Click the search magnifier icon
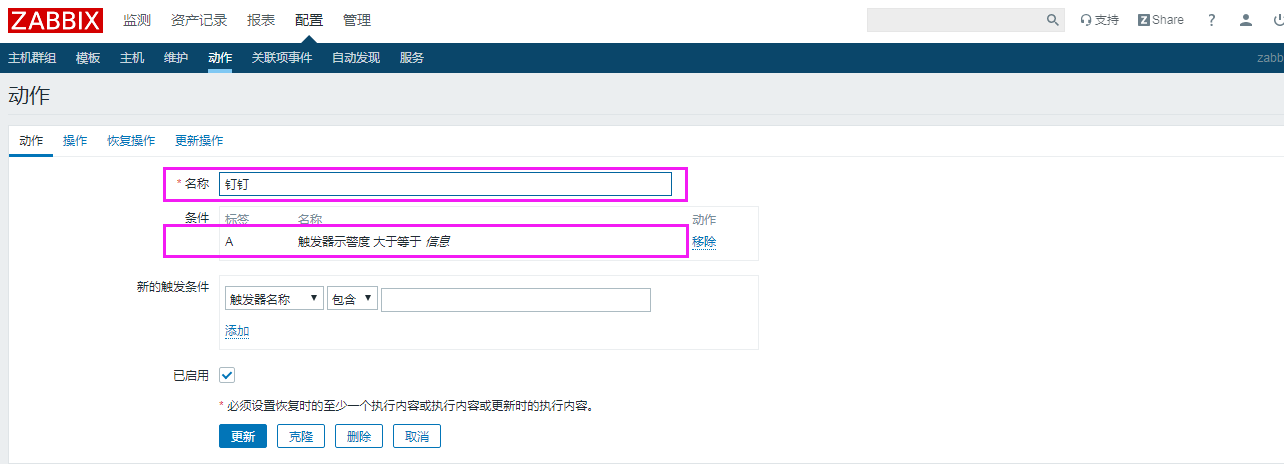The width and height of the screenshot is (1284, 464). tap(1052, 20)
